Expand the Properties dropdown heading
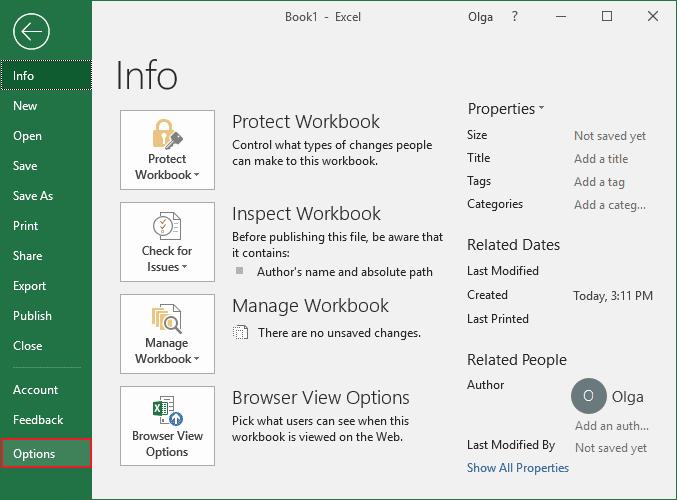Image resolution: width=677 pixels, height=500 pixels. coord(506,109)
